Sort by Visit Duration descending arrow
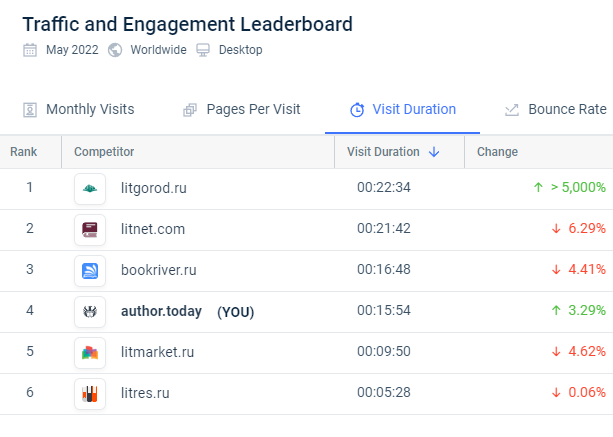The height and width of the screenshot is (437, 613). coord(434,152)
